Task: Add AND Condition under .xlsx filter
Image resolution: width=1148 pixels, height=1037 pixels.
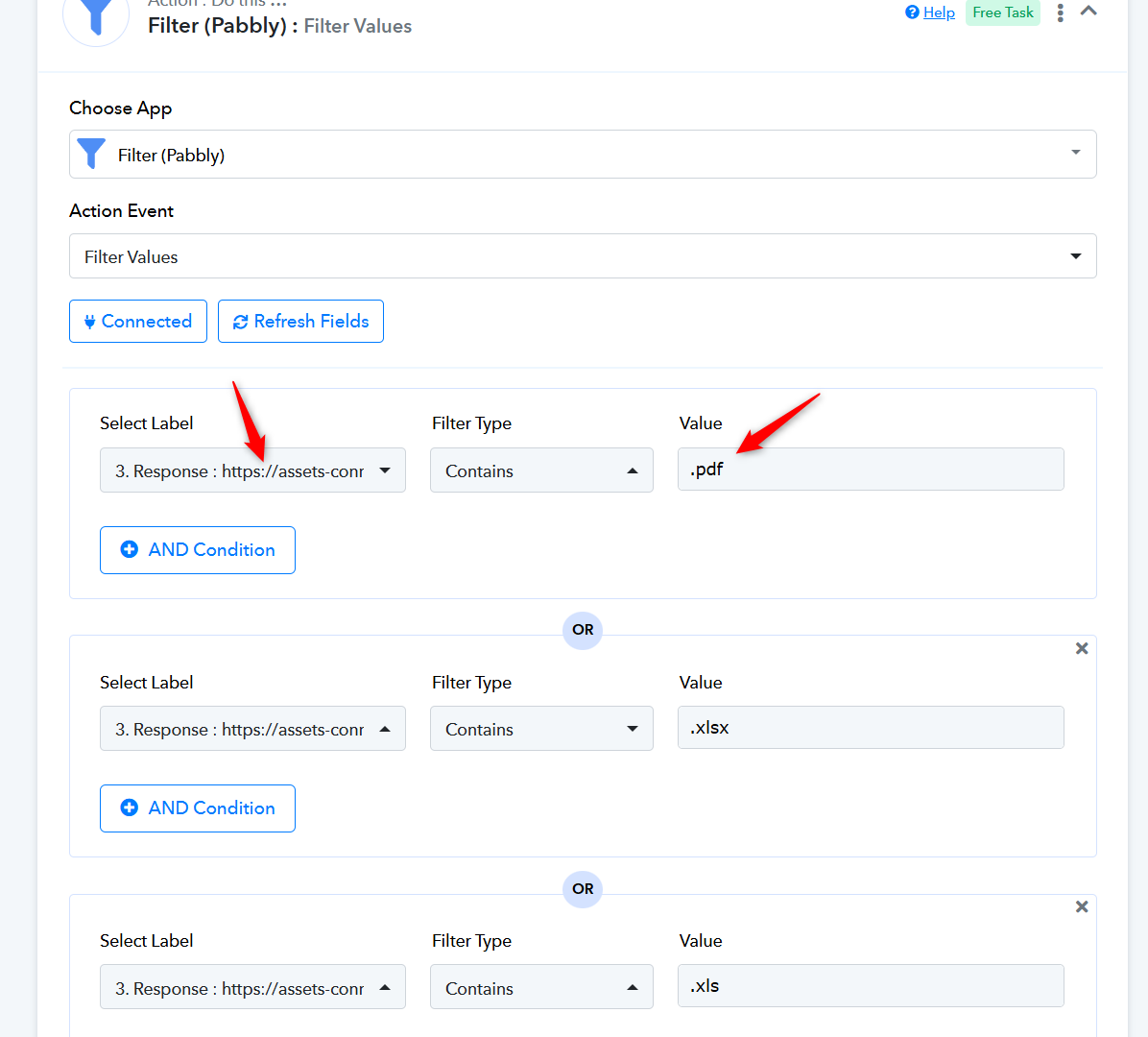Action: [x=198, y=808]
